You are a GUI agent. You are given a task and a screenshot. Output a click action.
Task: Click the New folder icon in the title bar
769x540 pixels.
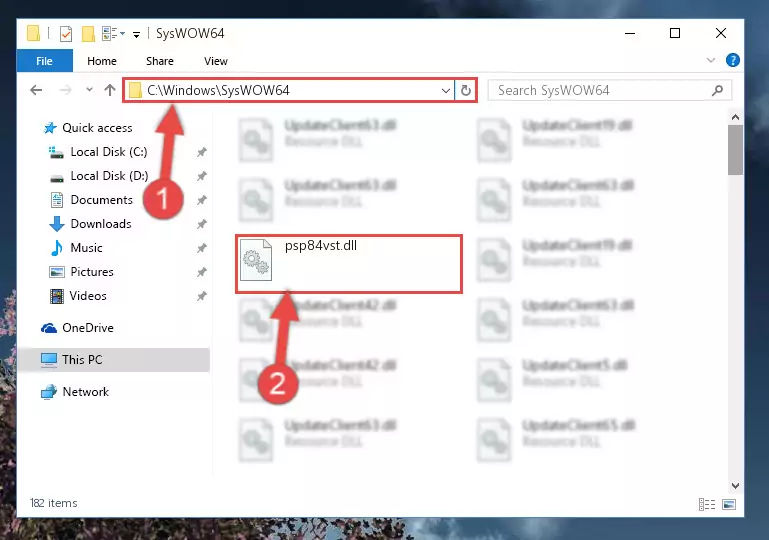tap(88, 34)
